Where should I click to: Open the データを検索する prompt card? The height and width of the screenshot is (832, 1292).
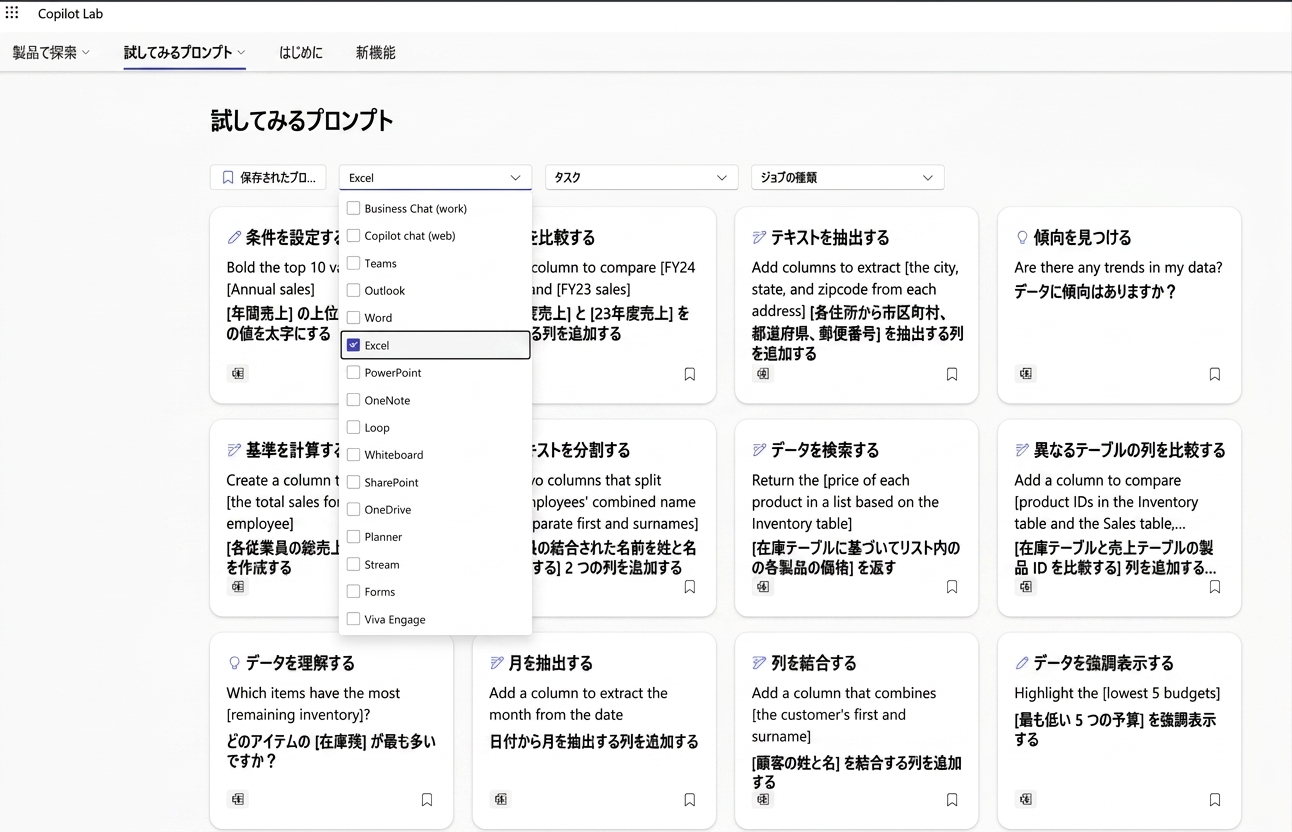[856, 518]
